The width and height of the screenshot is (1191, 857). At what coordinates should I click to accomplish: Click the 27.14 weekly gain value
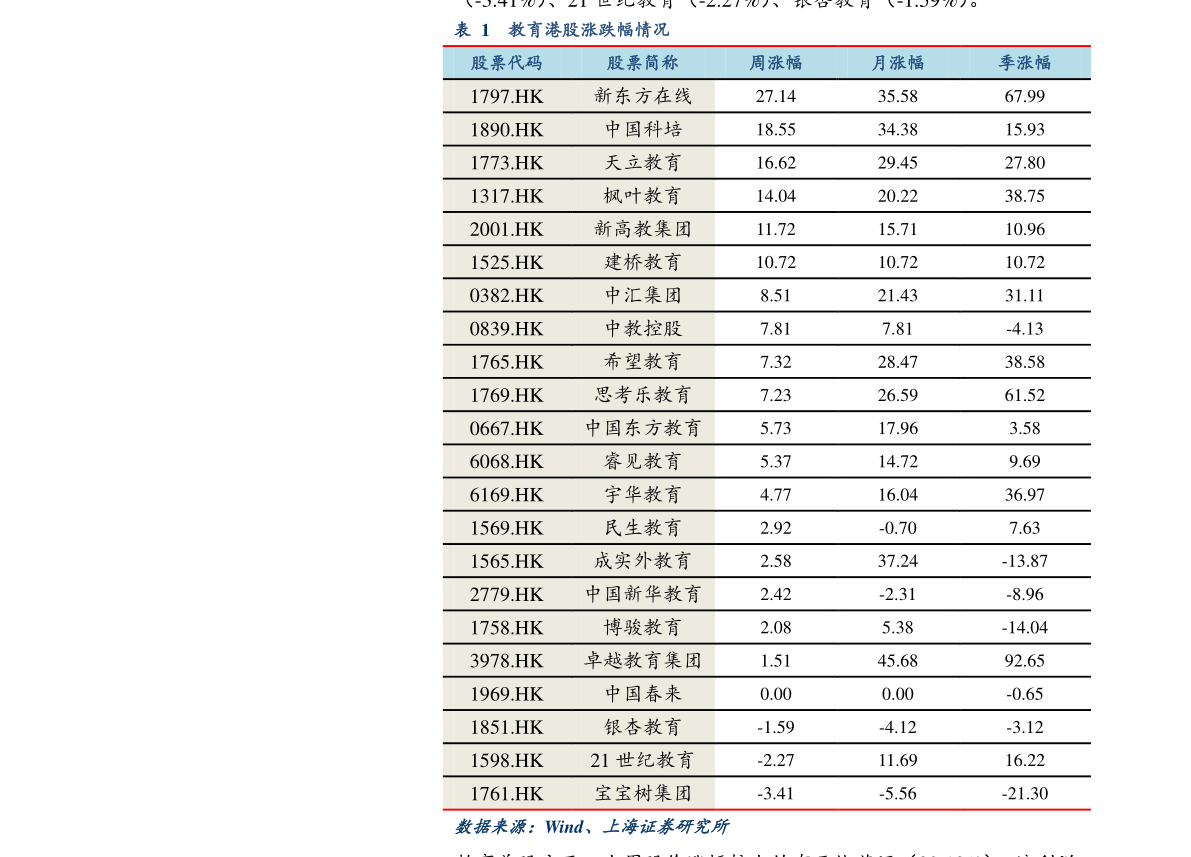click(775, 96)
